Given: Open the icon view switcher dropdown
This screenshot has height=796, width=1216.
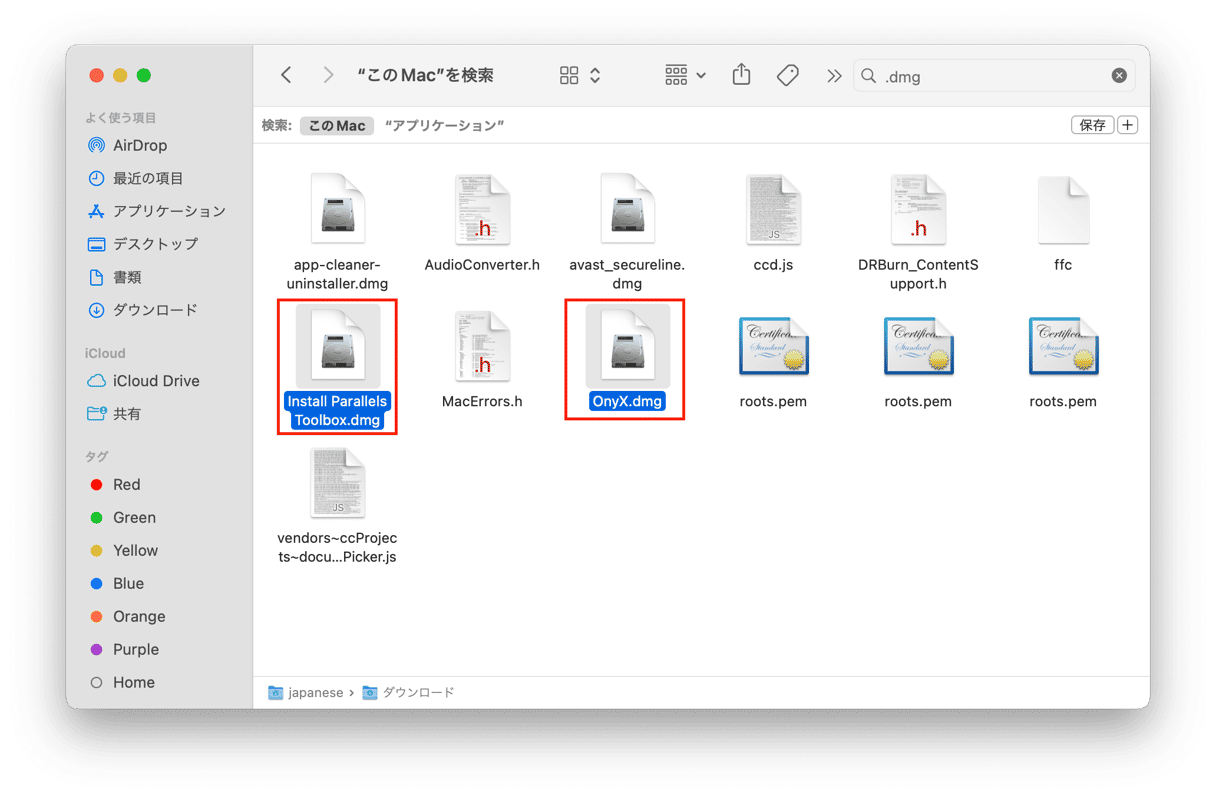Looking at the screenshot, I should coord(580,75).
